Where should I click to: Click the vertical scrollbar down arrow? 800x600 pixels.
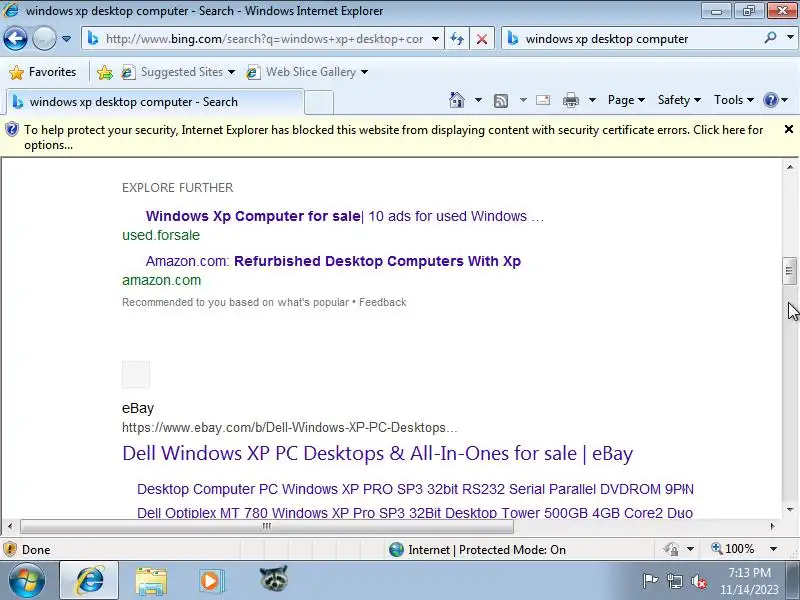[x=789, y=510]
